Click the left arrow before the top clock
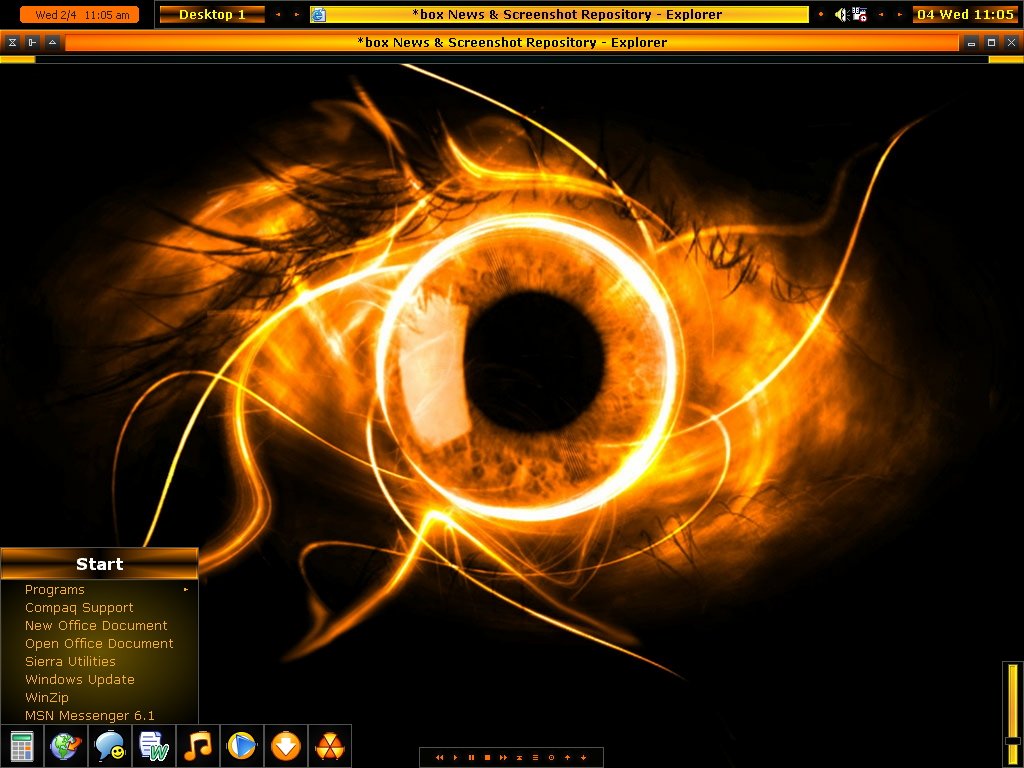The image size is (1024, 768). 881,14
